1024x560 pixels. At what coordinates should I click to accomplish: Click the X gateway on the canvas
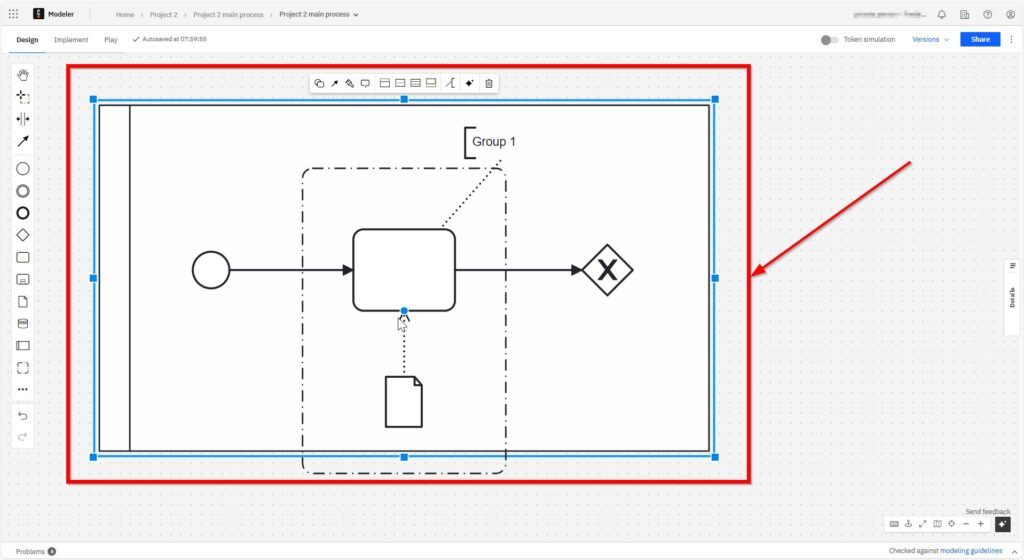(x=607, y=270)
